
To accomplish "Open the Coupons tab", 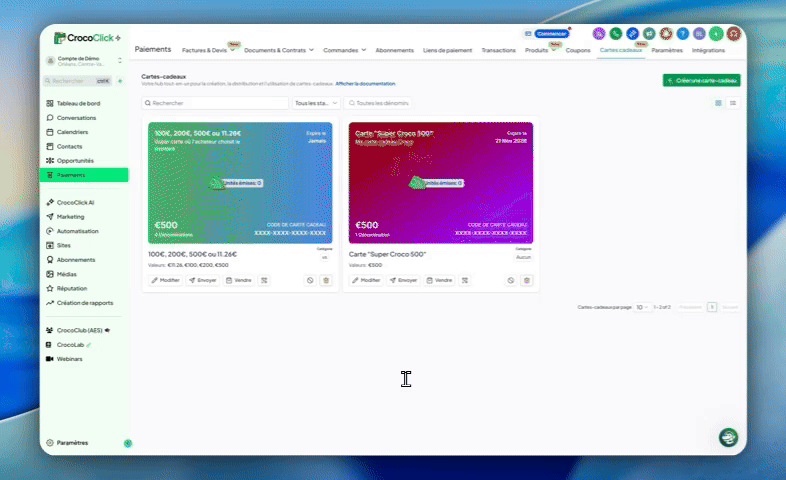I will point(578,50).
